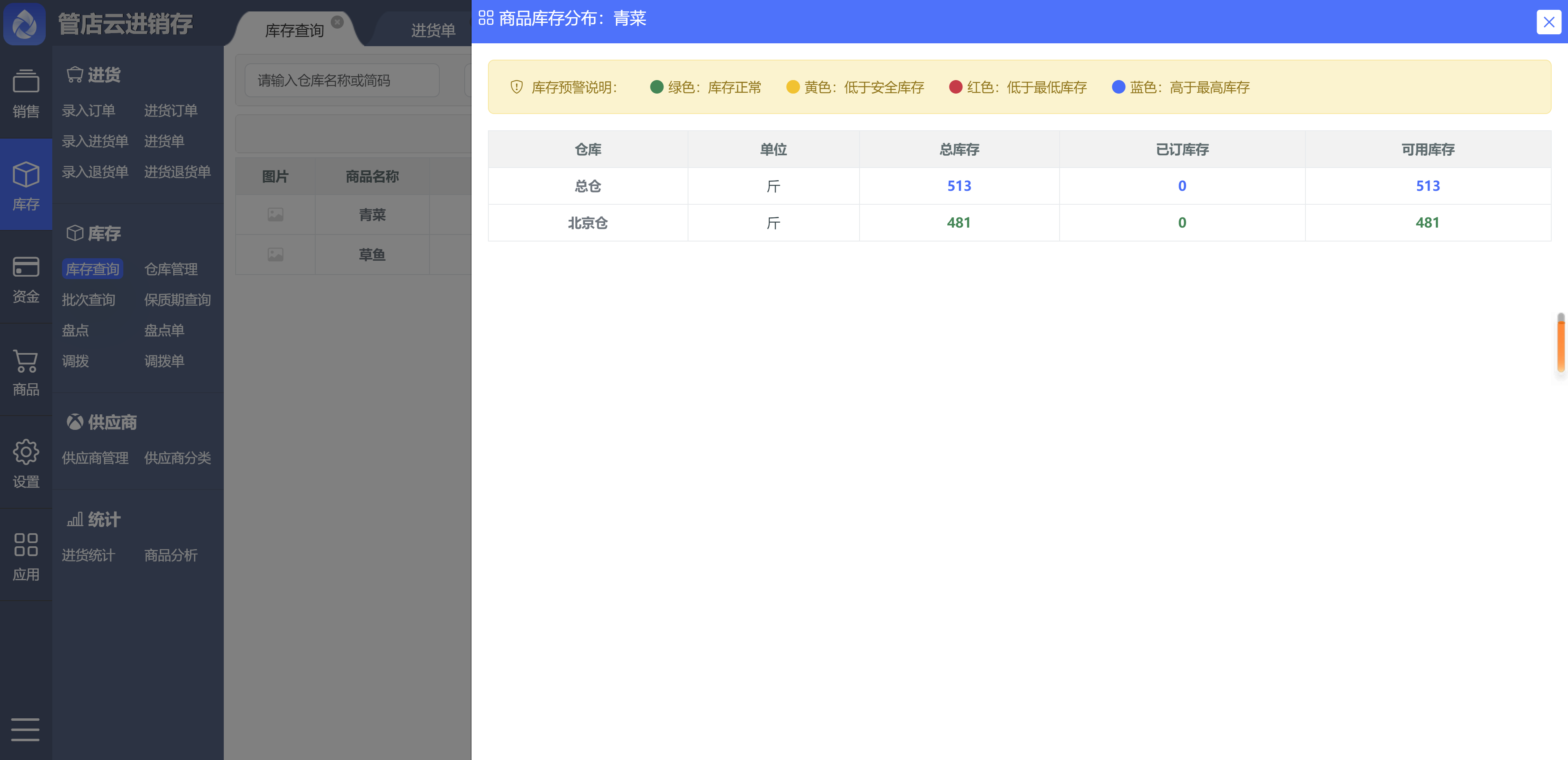1568x760 pixels.
Task: Open 进货统计 menu item
Action: pyautogui.click(x=88, y=555)
